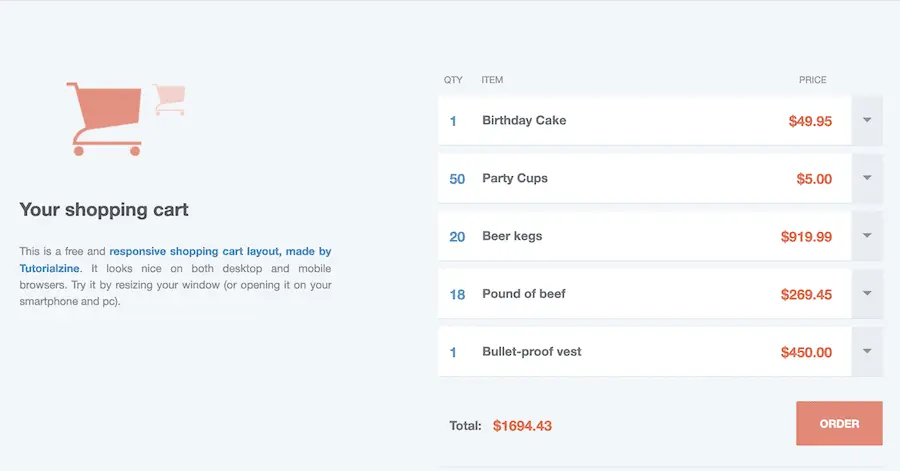The image size is (900, 471).
Task: Click the Your shopping cart heading
Action: 104,210
